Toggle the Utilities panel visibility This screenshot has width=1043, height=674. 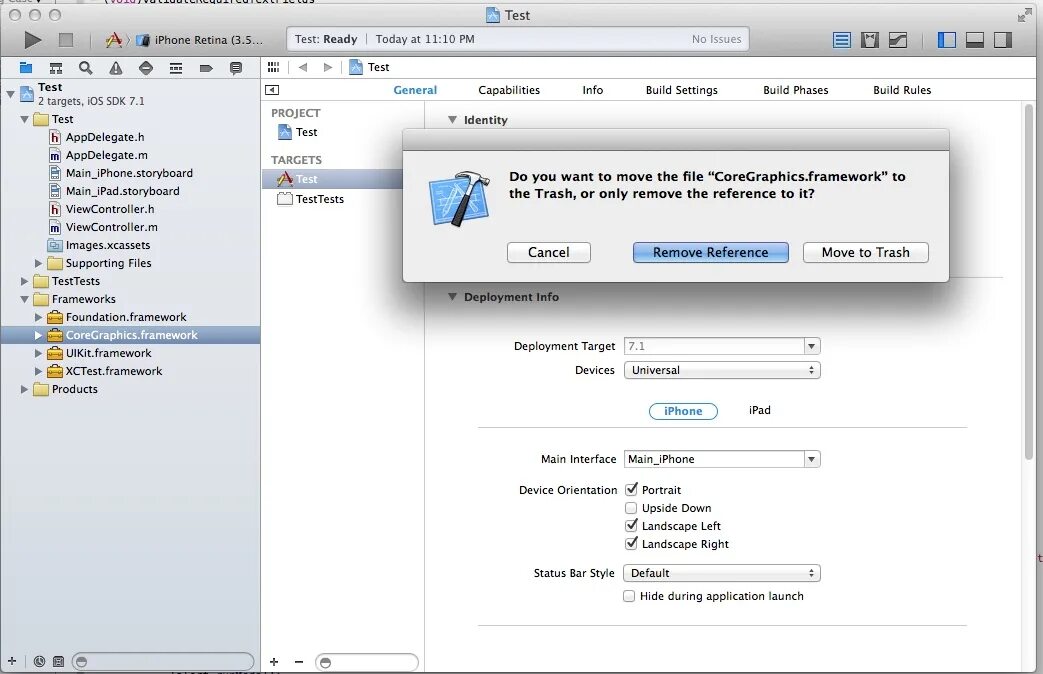(x=1002, y=40)
